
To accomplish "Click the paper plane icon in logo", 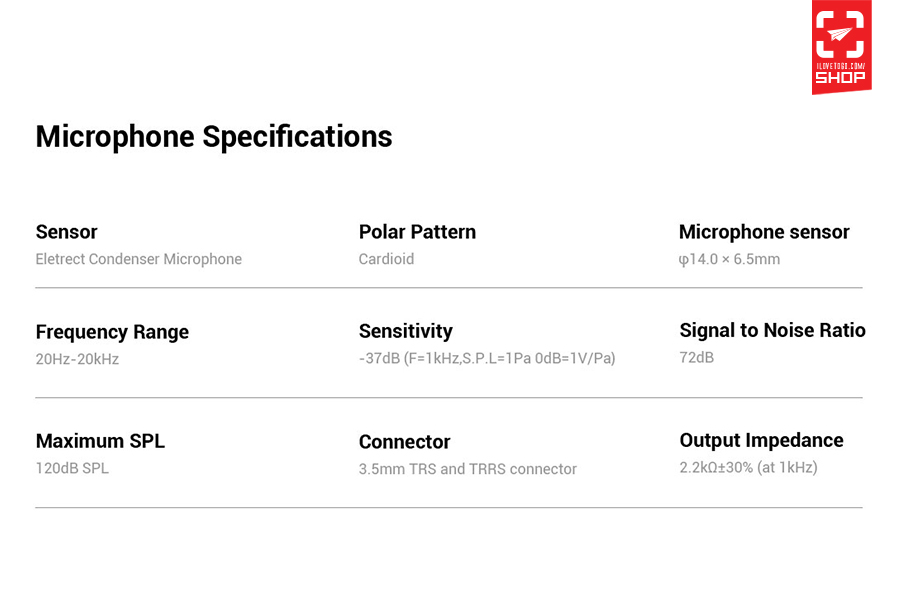I will pos(840,34).
